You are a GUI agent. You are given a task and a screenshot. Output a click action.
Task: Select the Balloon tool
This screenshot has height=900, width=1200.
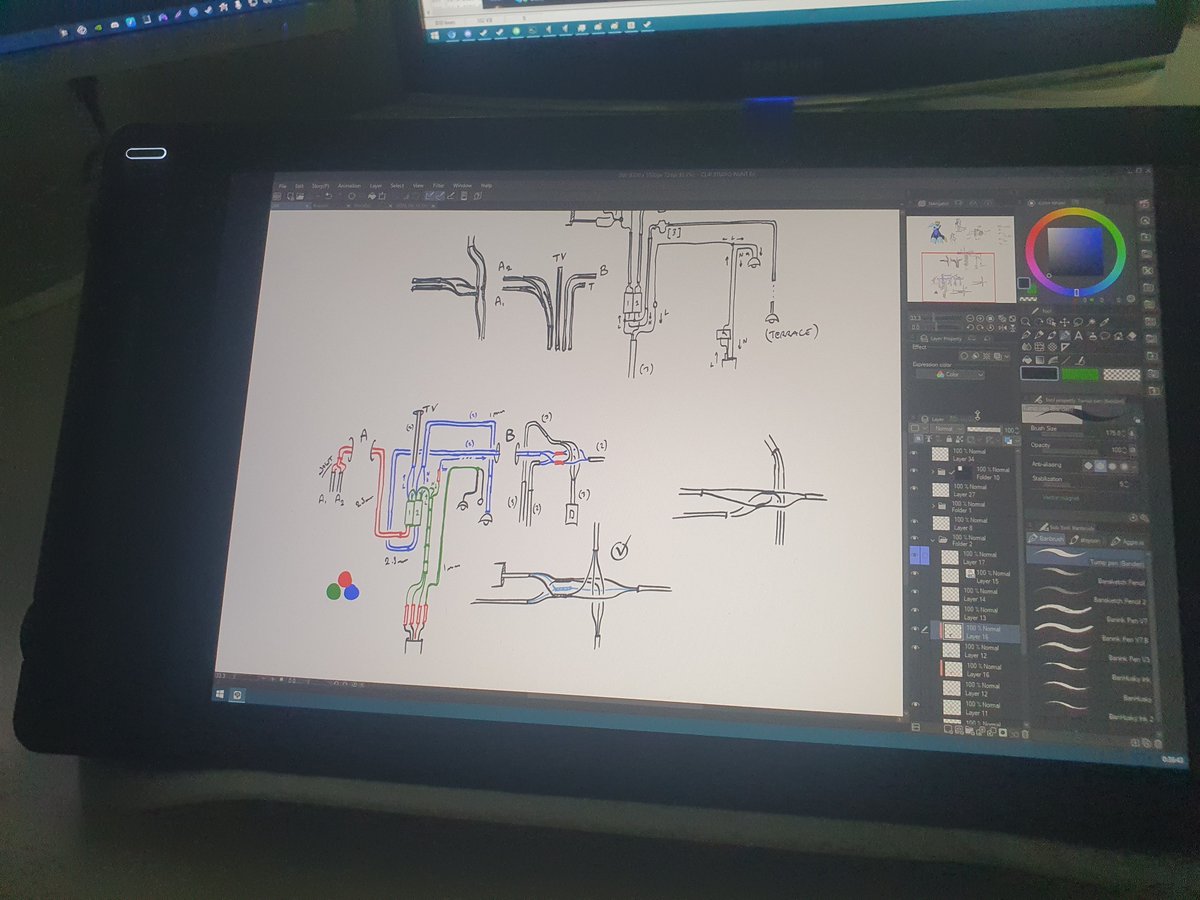pos(1105,336)
